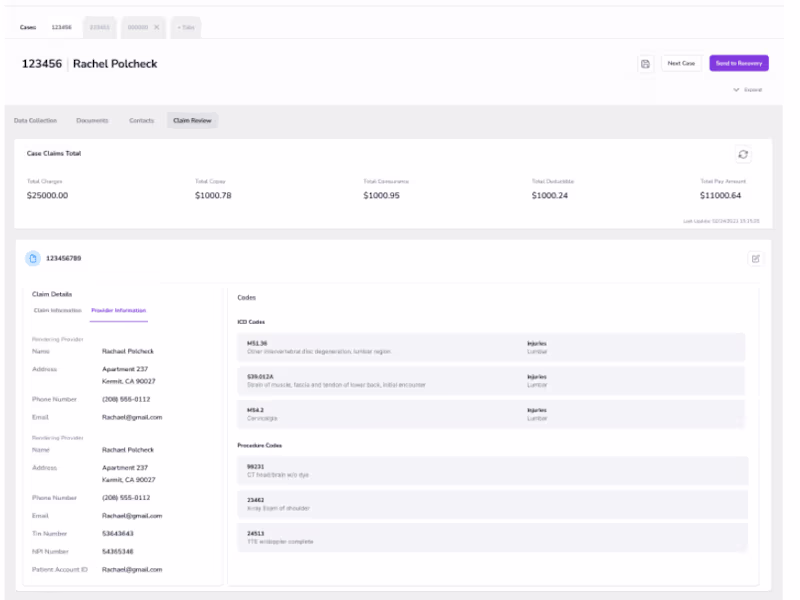This screenshot has height=600, width=800.
Task: Switch to the Documents tab
Action: (93, 121)
